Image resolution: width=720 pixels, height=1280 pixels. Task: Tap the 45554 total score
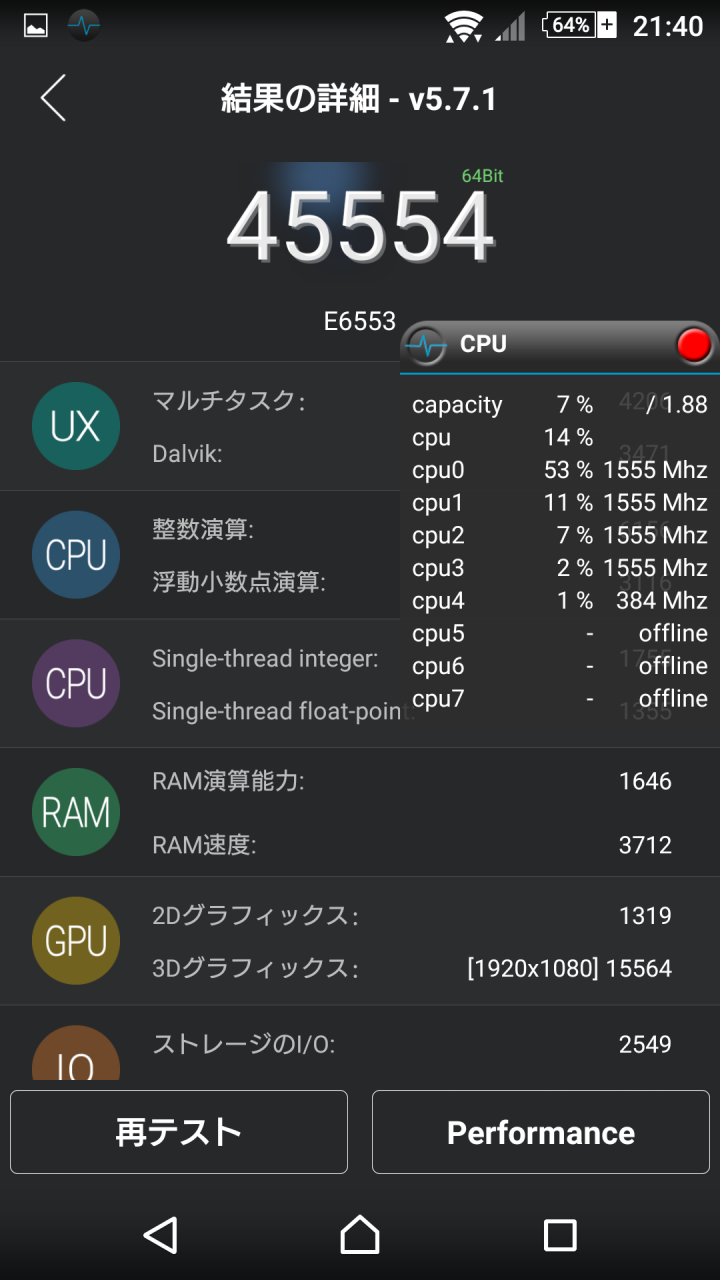click(360, 228)
